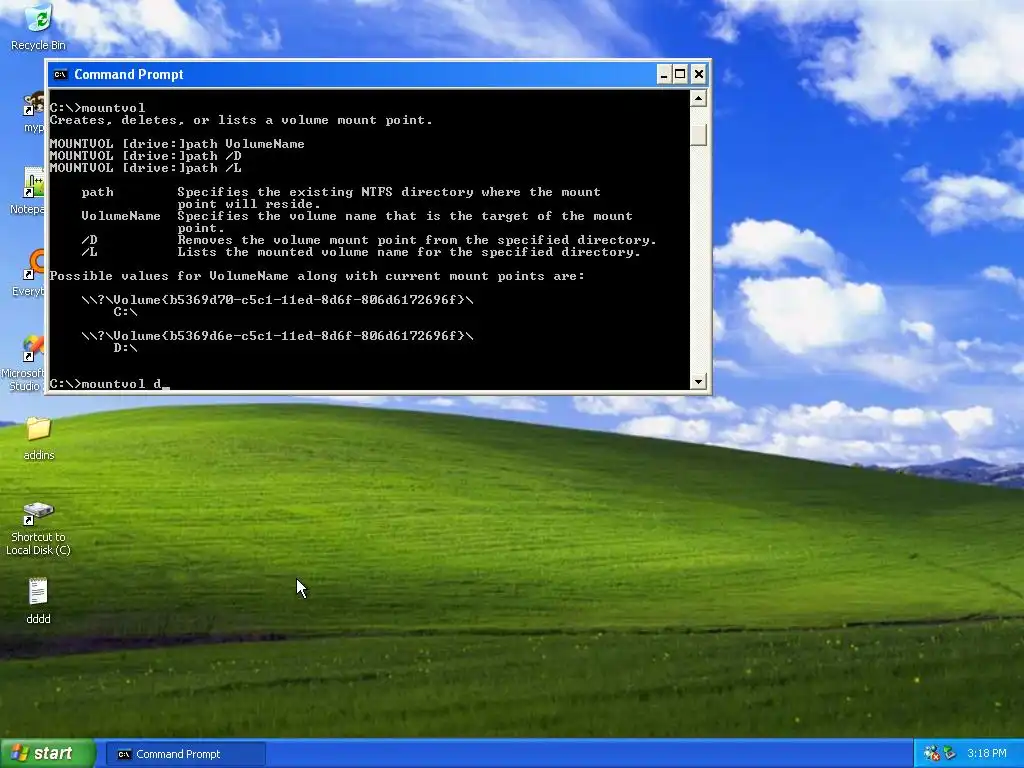Select the Shortcut to Local Disk (C) icon
Screen dimensions: 1024x768
click(x=39, y=514)
